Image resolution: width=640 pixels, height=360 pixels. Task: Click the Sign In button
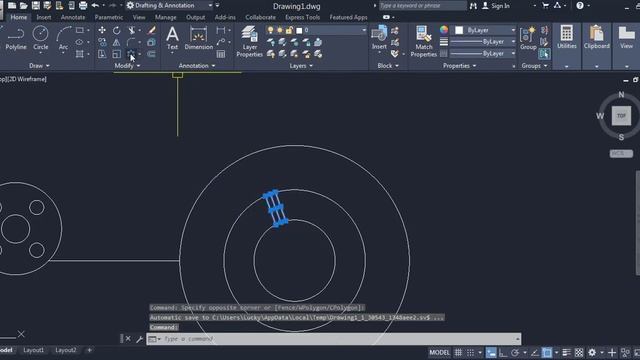click(496, 6)
